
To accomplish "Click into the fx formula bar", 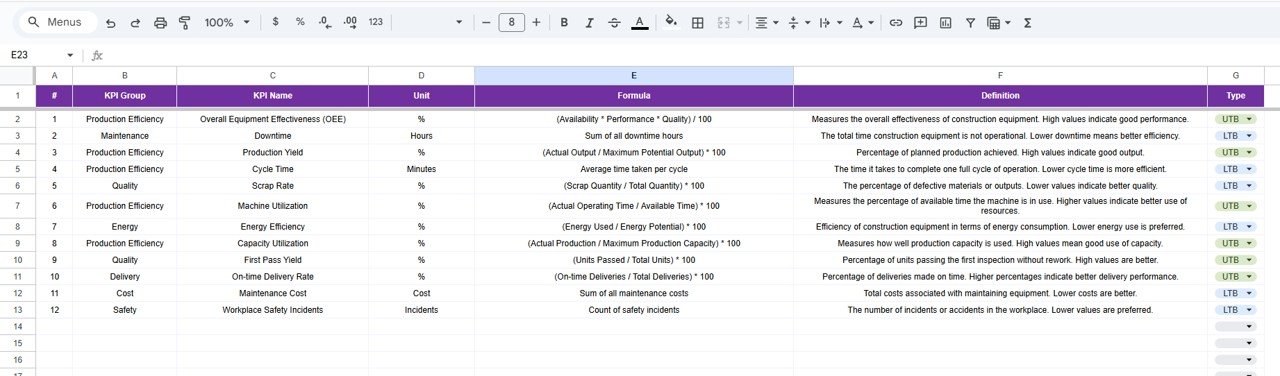I will (690, 55).
